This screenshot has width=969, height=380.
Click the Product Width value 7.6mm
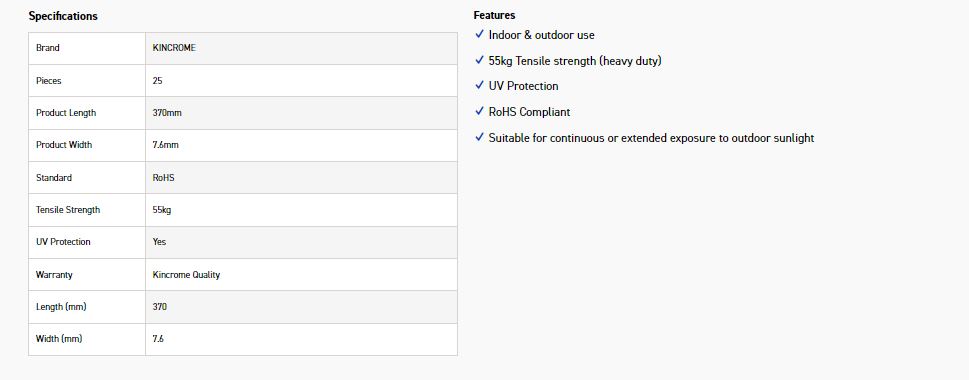[x=166, y=145]
